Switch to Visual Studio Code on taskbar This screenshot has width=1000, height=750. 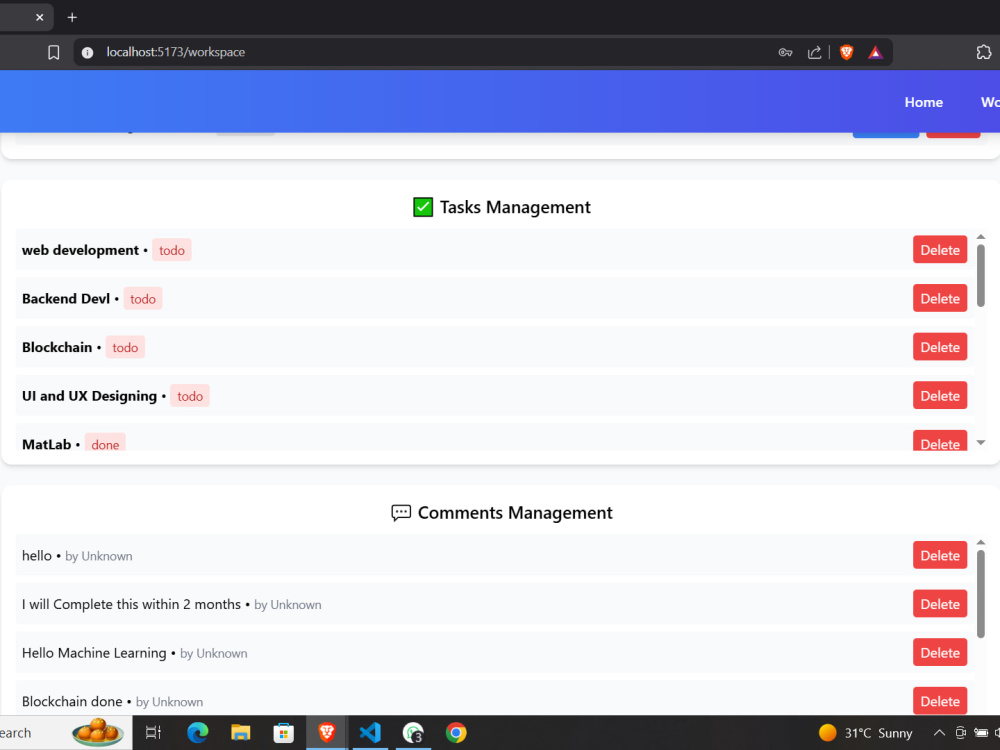click(x=370, y=733)
